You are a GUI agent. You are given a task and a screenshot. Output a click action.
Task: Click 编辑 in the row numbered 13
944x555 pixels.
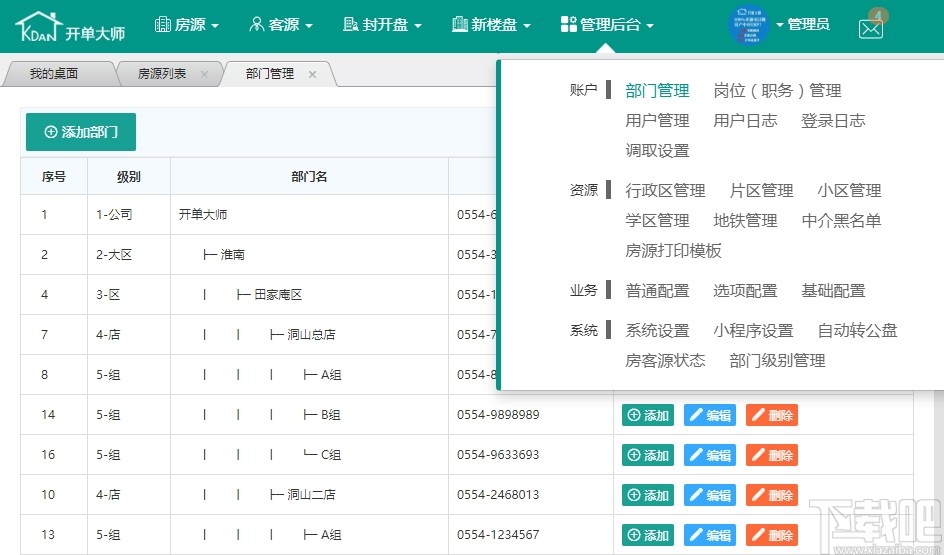(x=710, y=535)
